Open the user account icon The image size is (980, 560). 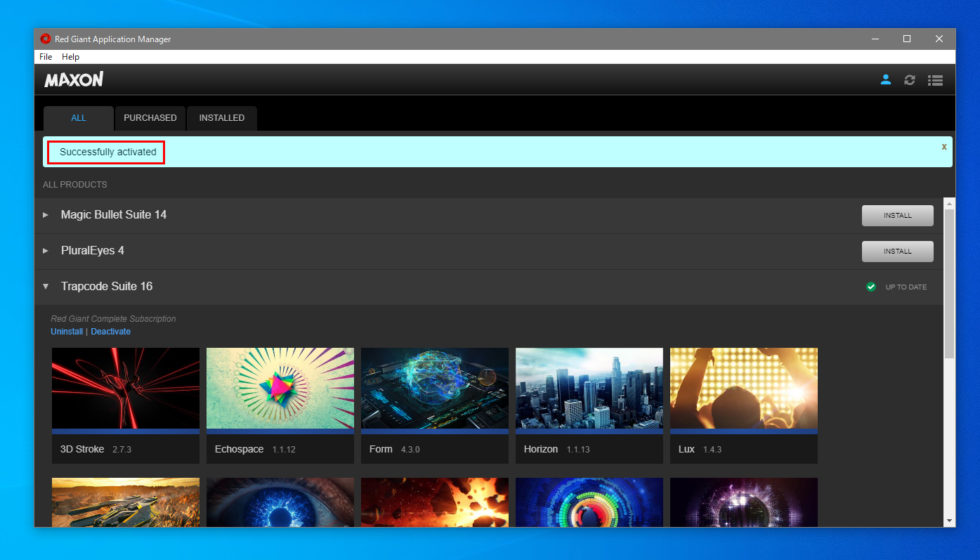[x=885, y=79]
